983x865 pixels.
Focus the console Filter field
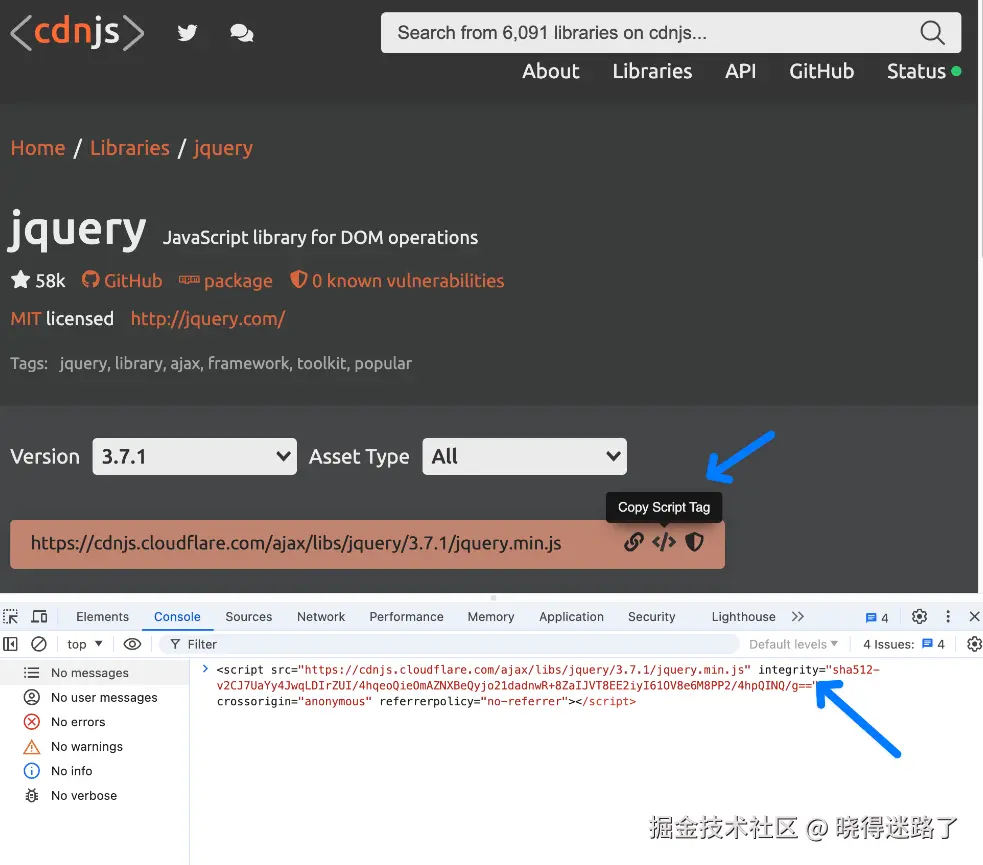(x=449, y=644)
